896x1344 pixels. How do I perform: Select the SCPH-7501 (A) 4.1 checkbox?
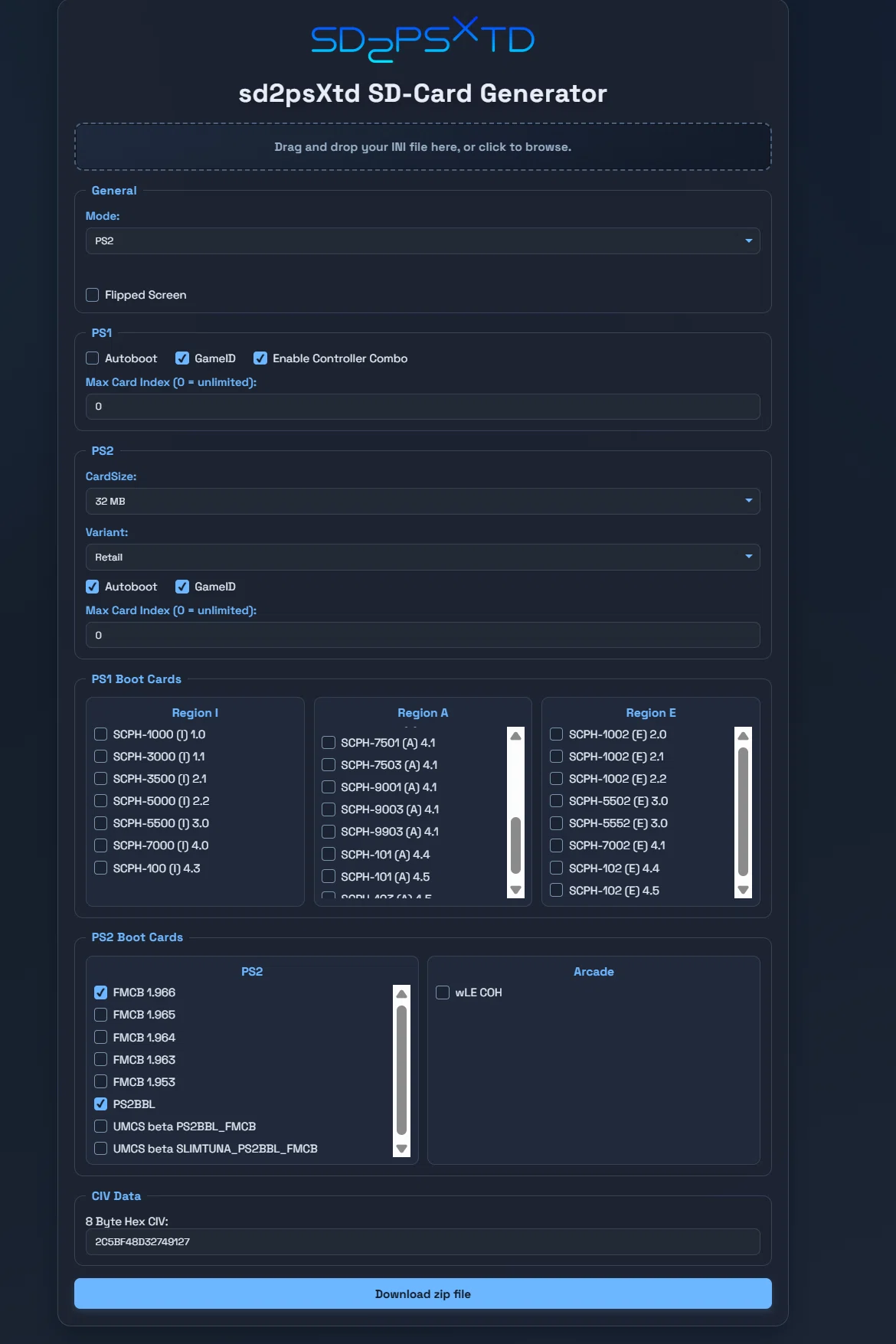click(329, 742)
